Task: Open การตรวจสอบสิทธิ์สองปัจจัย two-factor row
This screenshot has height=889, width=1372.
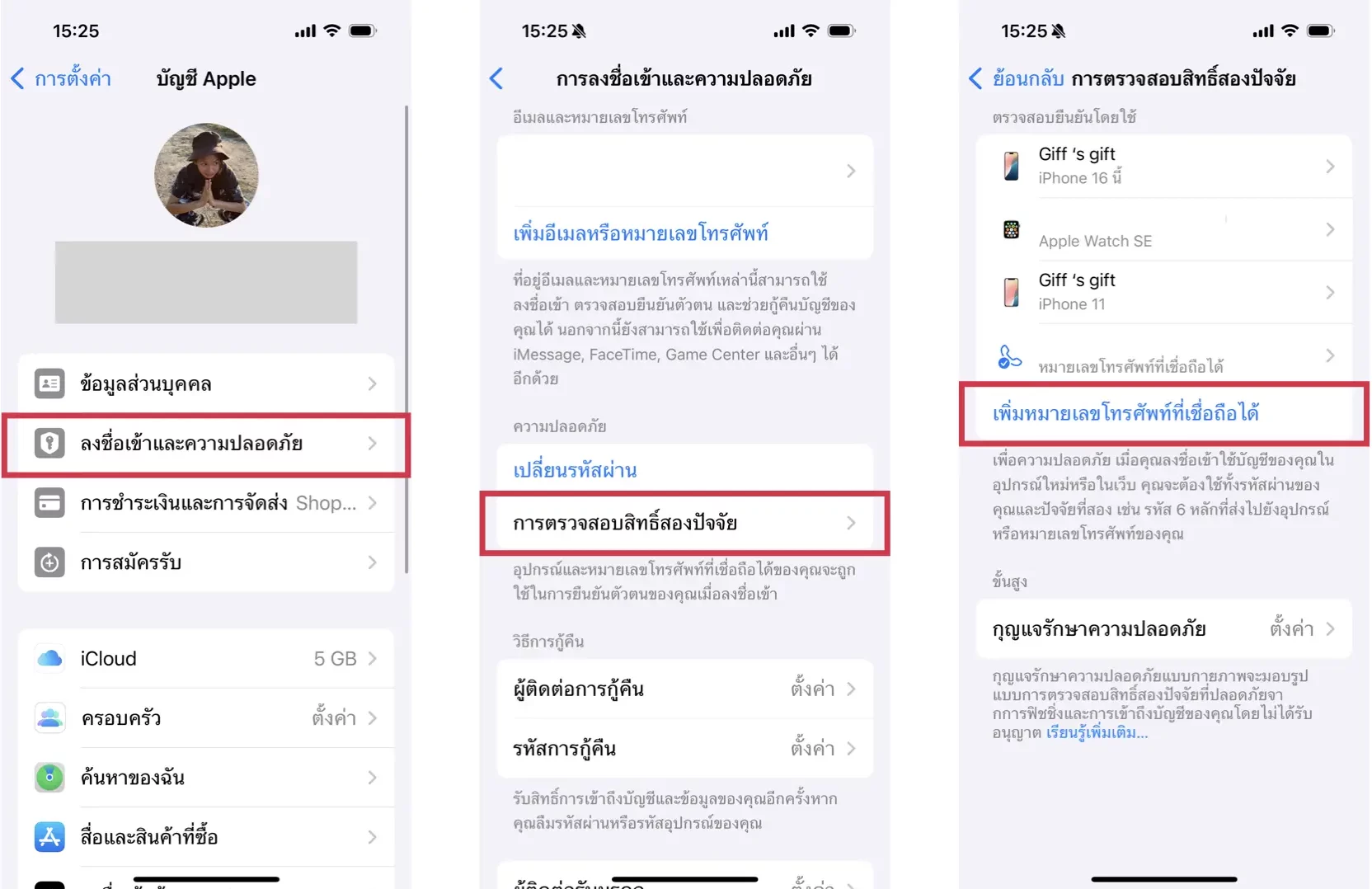Action: (x=684, y=523)
